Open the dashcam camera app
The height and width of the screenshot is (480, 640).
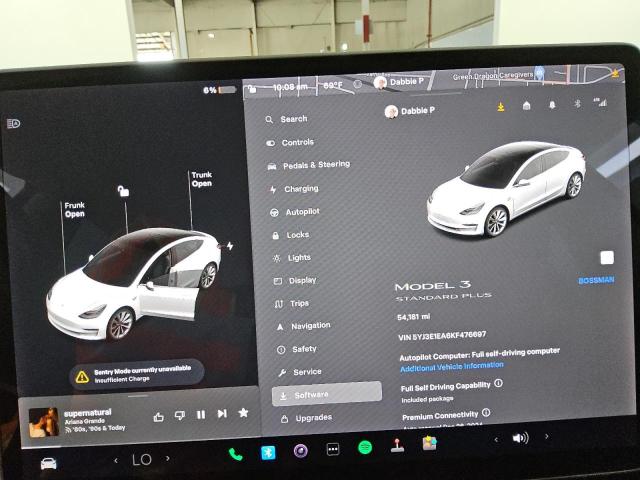301,451
